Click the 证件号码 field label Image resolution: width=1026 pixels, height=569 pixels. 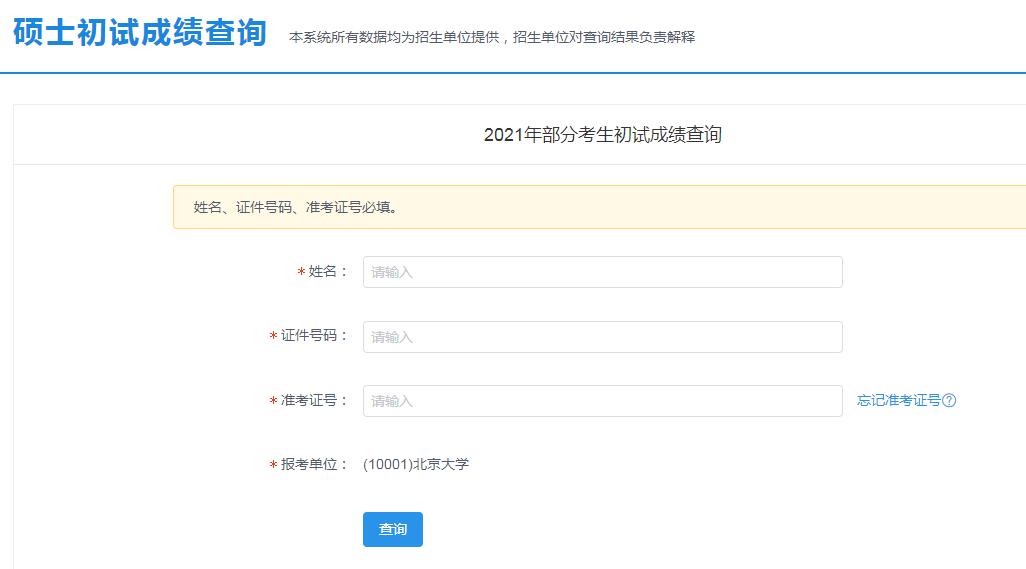pyautogui.click(x=314, y=336)
